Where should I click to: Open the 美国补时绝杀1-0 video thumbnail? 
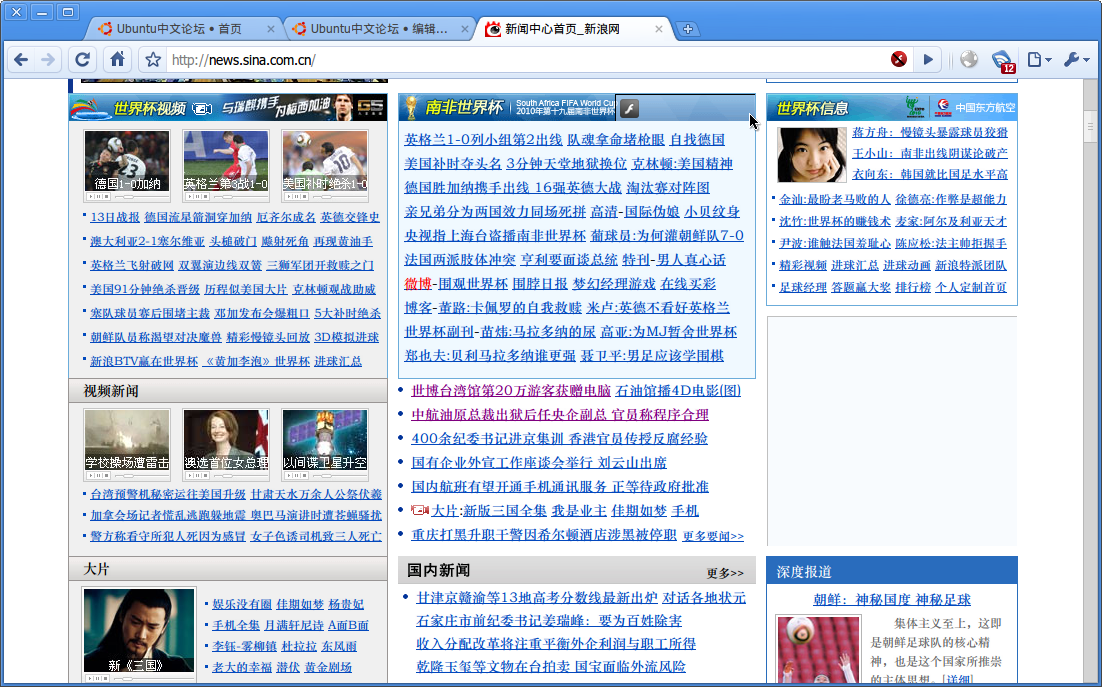[x=325, y=161]
